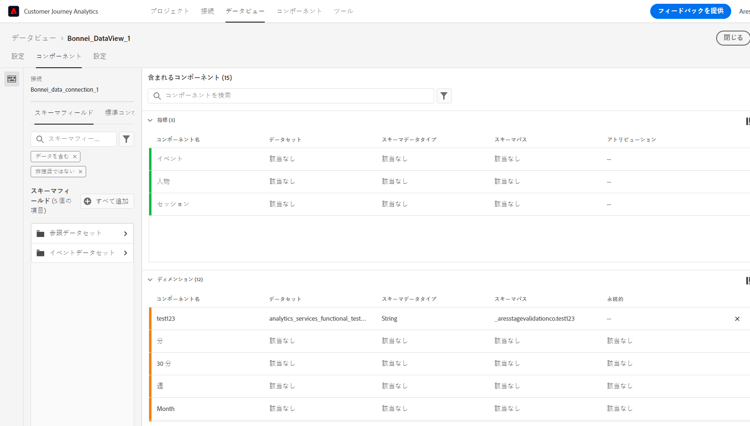Click the analytics_services_functional_test dataset cell
The height and width of the screenshot is (426, 750).
click(x=318, y=319)
